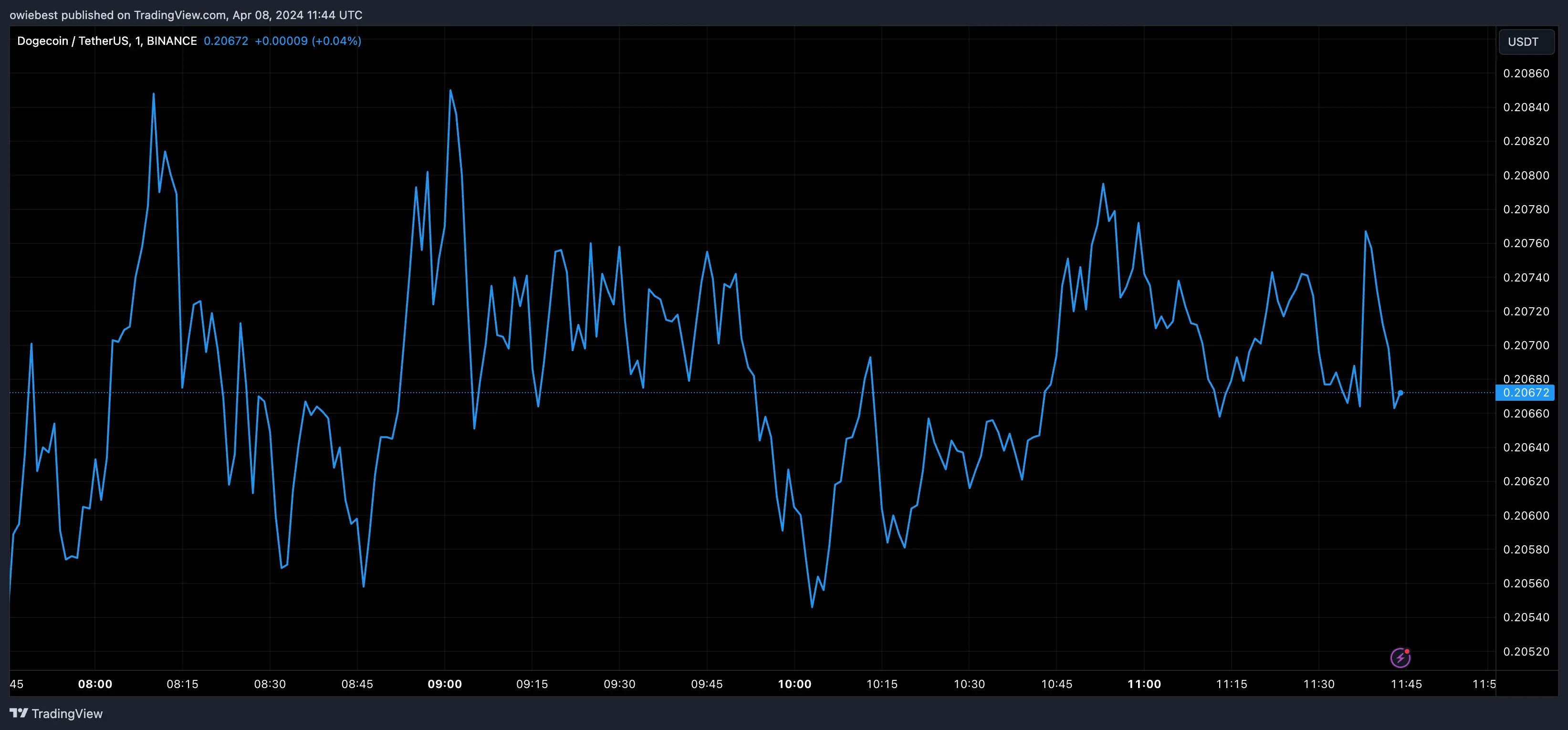The height and width of the screenshot is (730, 1568).
Task: Click the 0.20672 price text in the header
Action: click(226, 41)
